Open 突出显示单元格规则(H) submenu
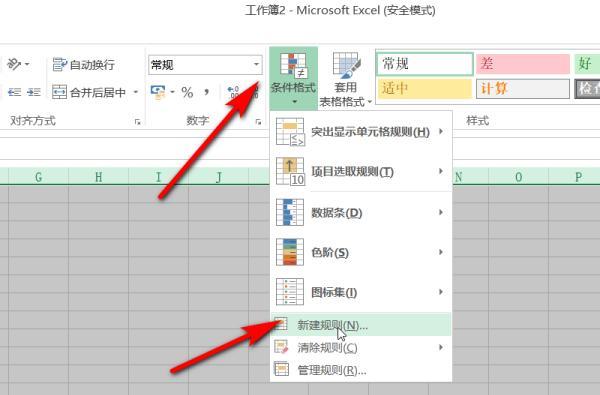This screenshot has width=600, height=395. (x=361, y=132)
